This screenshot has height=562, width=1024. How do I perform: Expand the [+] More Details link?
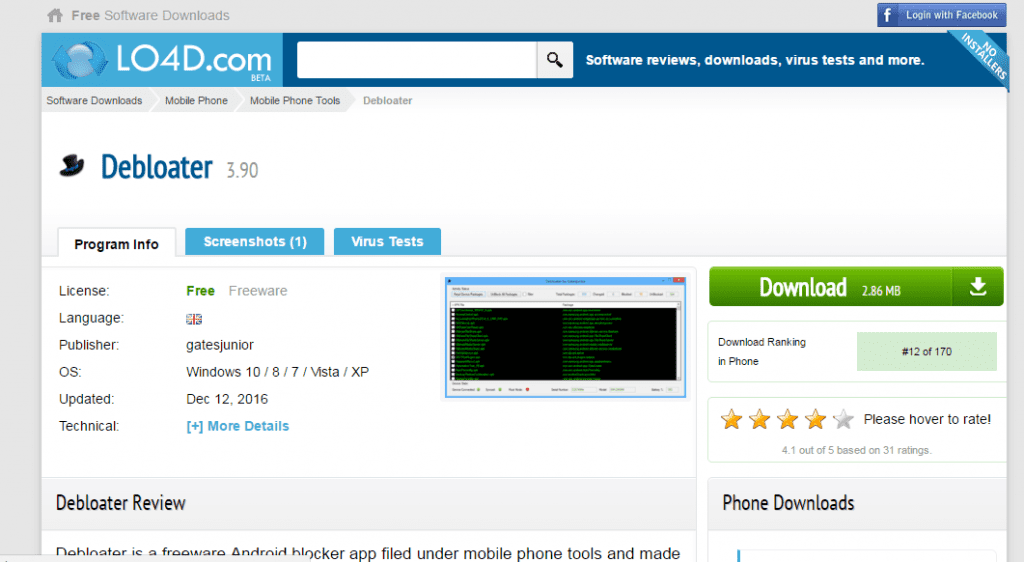point(238,426)
